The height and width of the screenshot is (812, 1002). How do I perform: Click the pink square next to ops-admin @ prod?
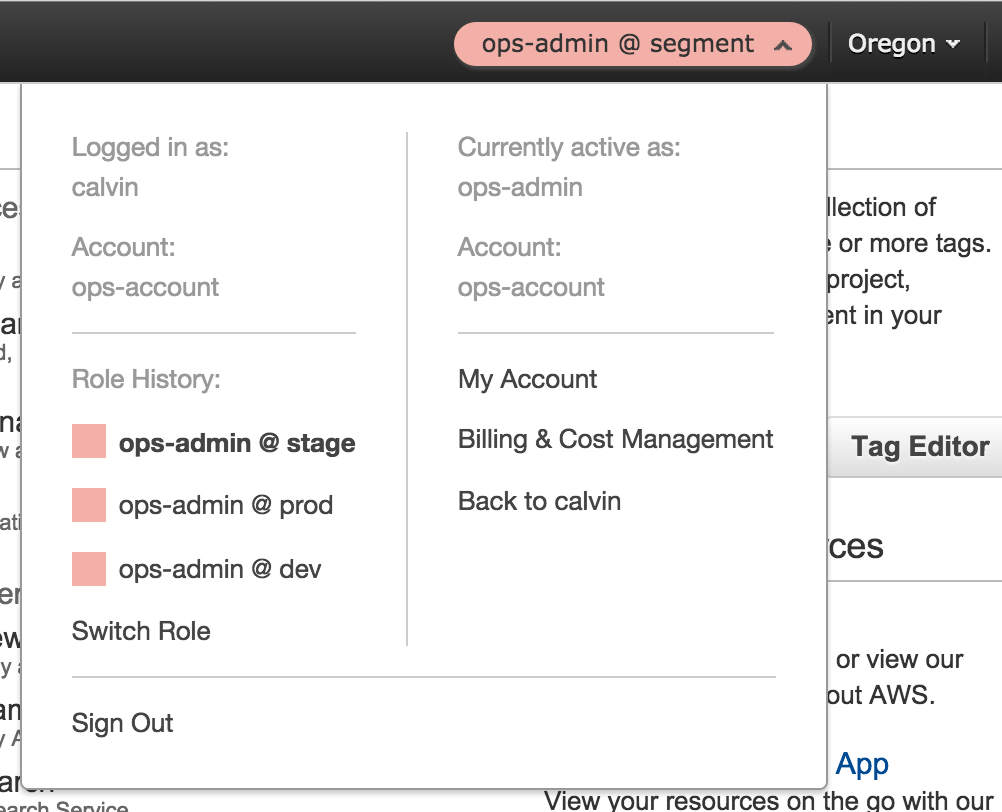[89, 505]
